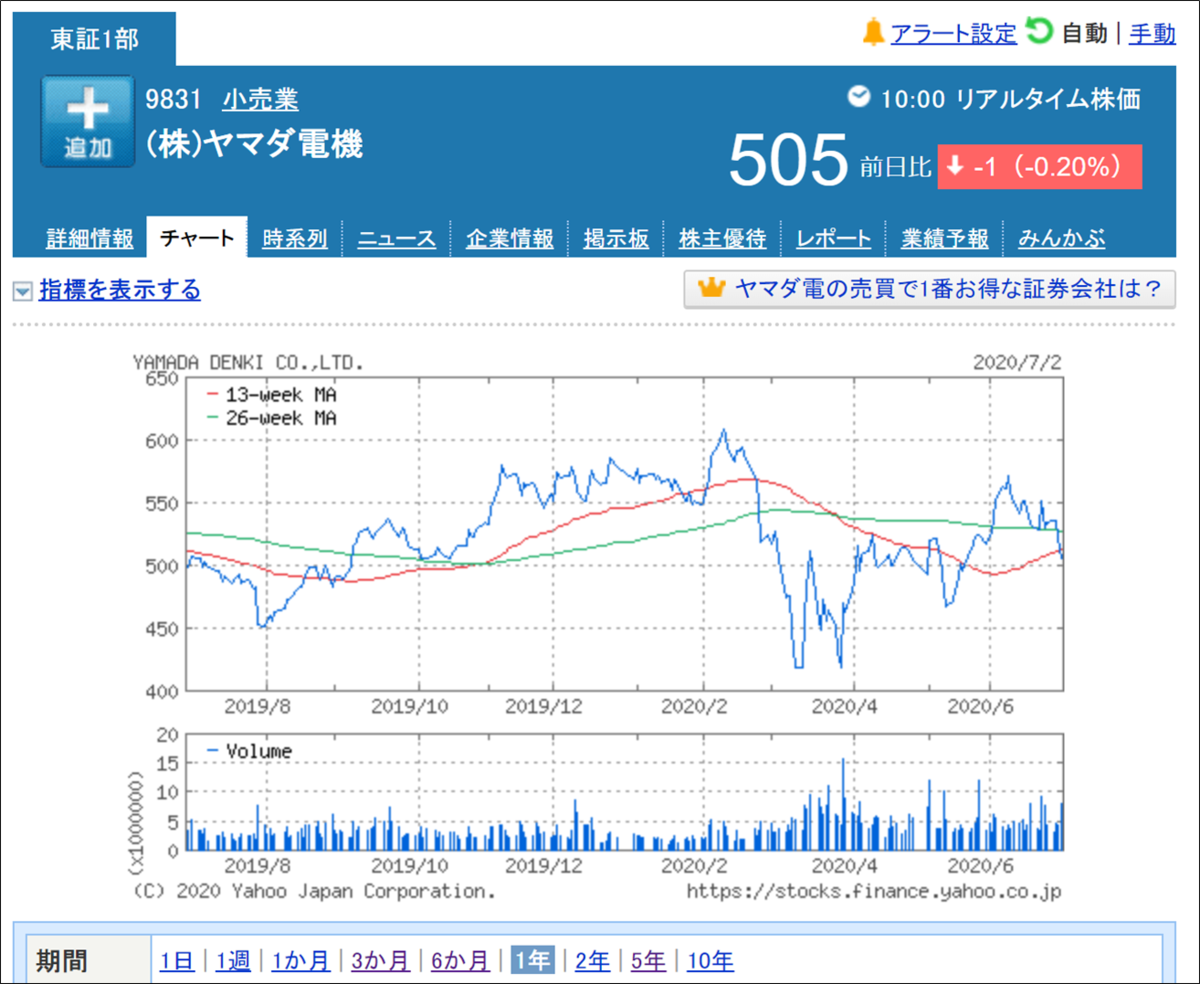The height and width of the screenshot is (984, 1200).
Task: Set chart period to 6か月
Action: coord(460,961)
